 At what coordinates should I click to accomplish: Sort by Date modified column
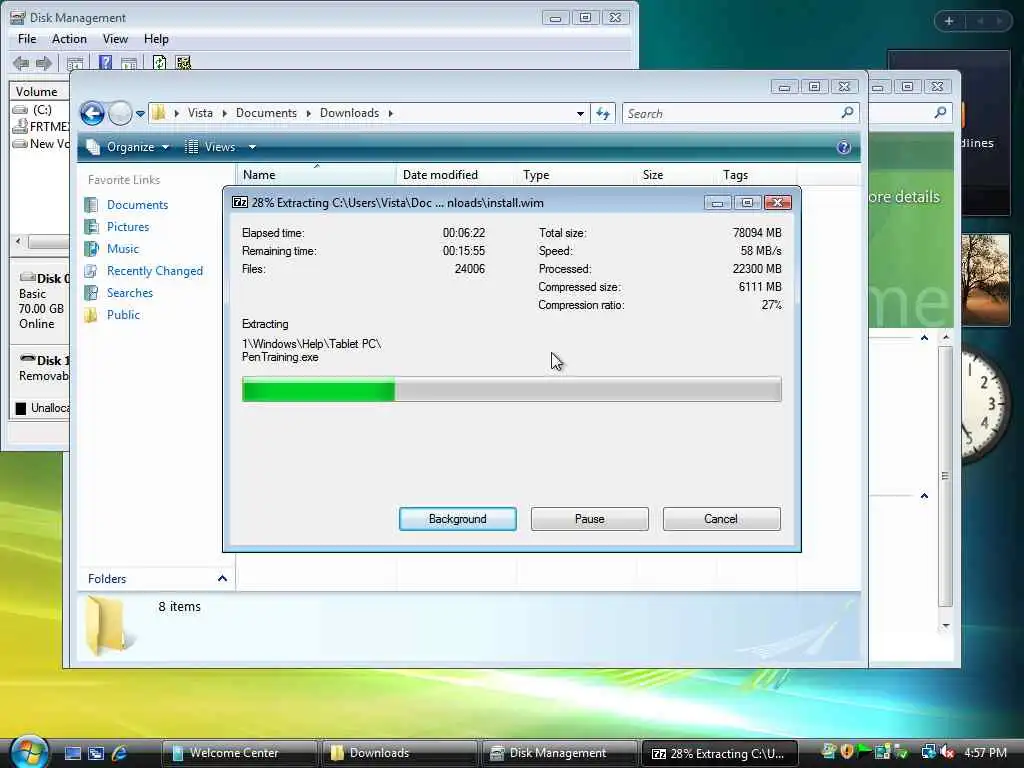pos(456,175)
